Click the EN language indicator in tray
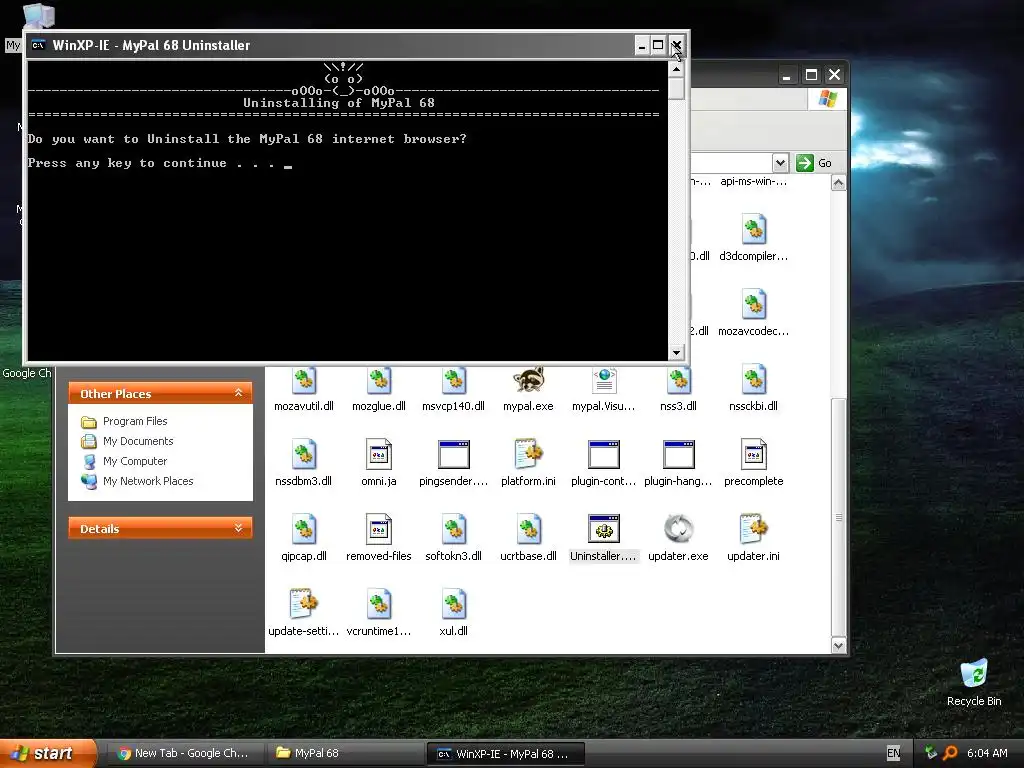 tap(893, 753)
